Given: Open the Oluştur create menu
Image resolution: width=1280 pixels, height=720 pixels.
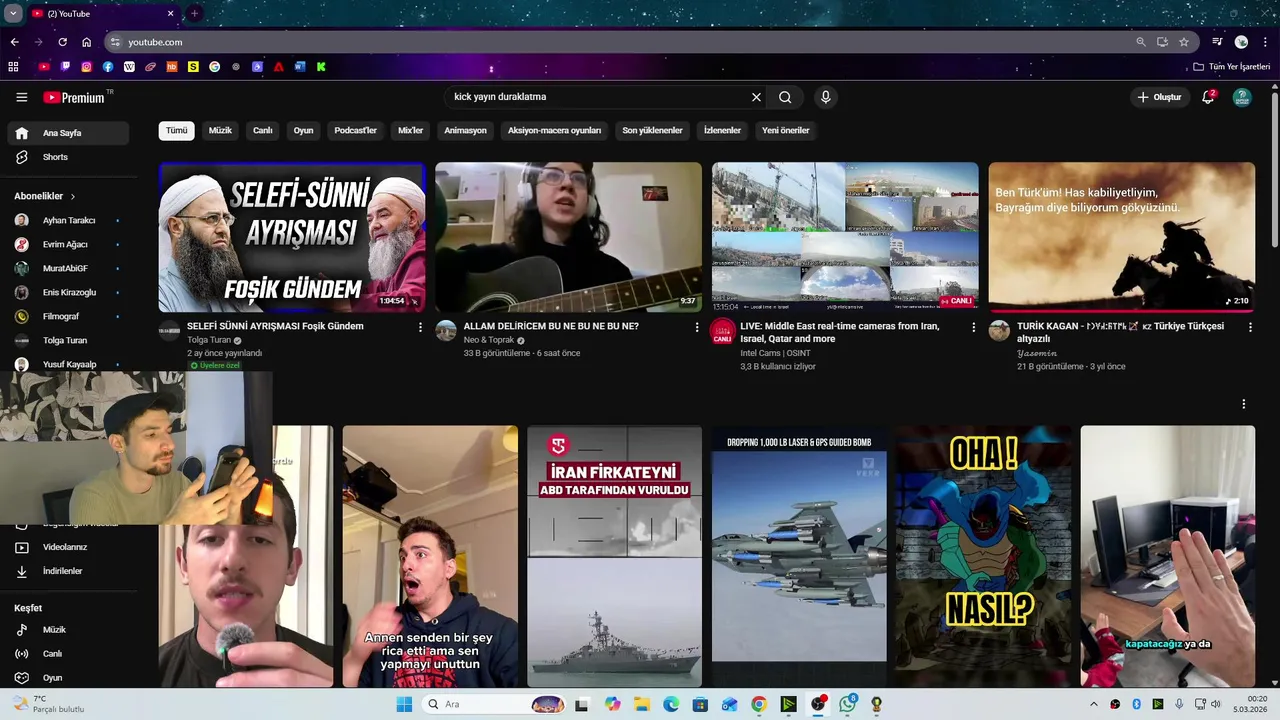Looking at the screenshot, I should 1159,97.
